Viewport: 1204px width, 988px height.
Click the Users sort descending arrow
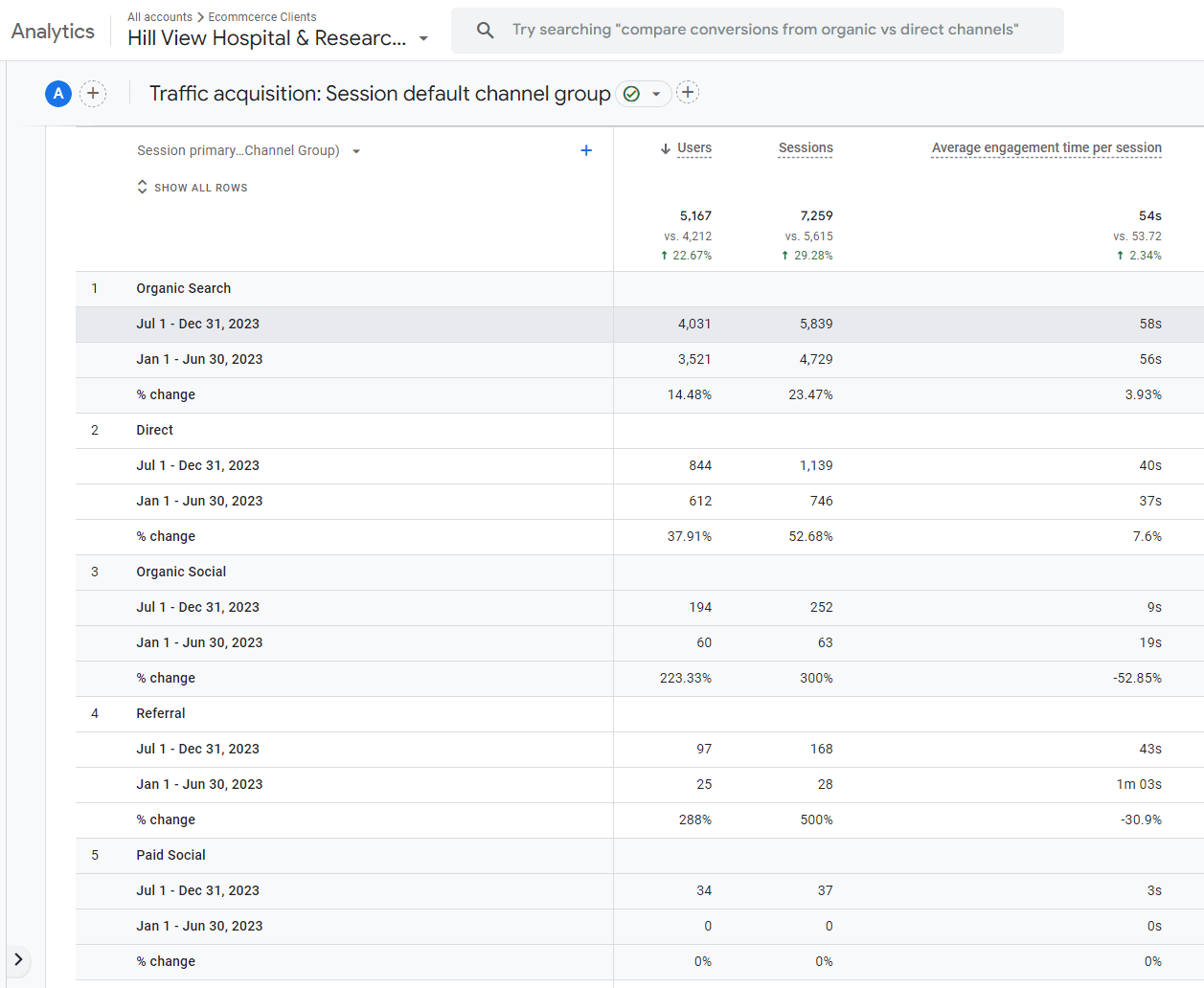click(x=665, y=148)
